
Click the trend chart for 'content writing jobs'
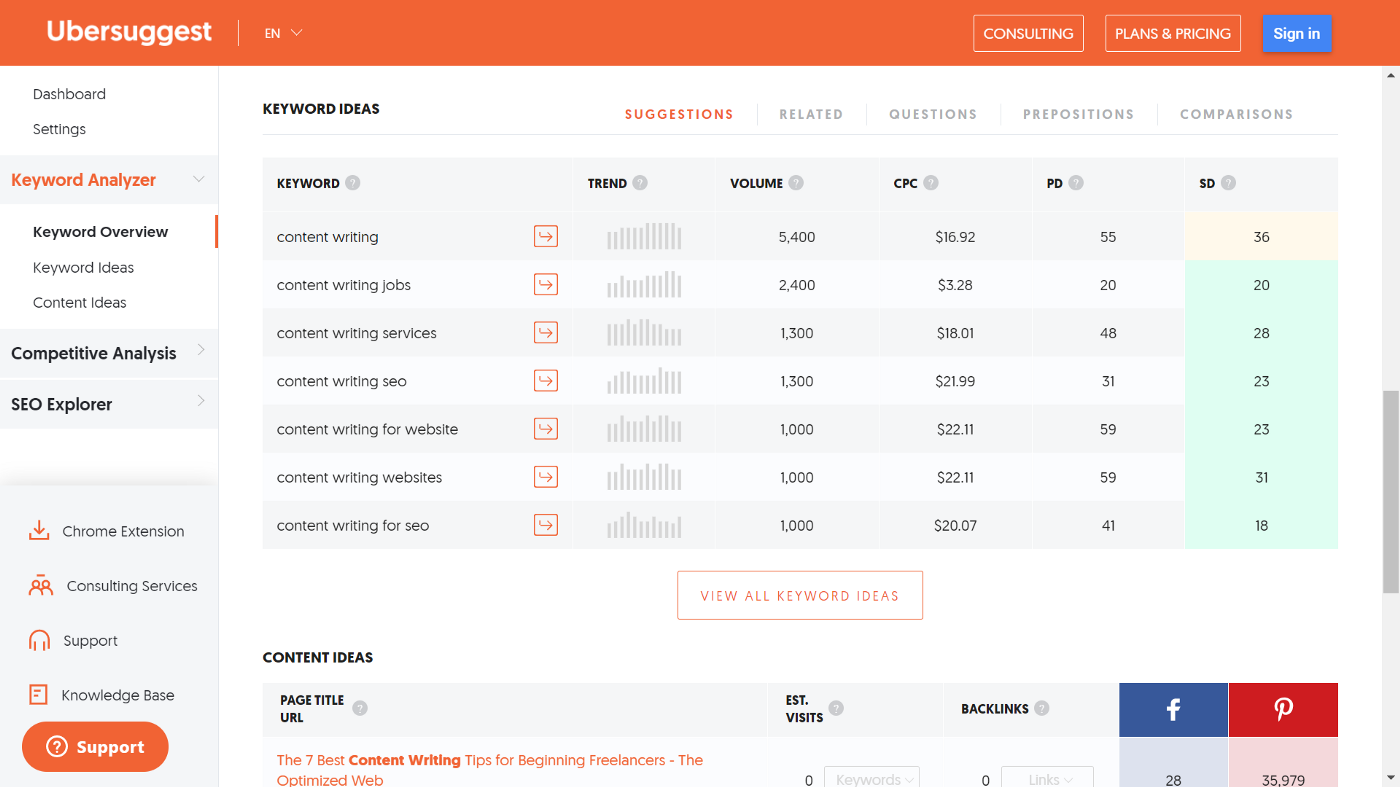(x=644, y=285)
